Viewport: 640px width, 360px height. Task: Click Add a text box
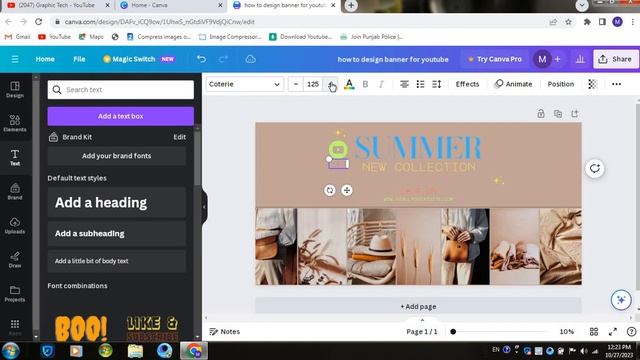coord(120,116)
